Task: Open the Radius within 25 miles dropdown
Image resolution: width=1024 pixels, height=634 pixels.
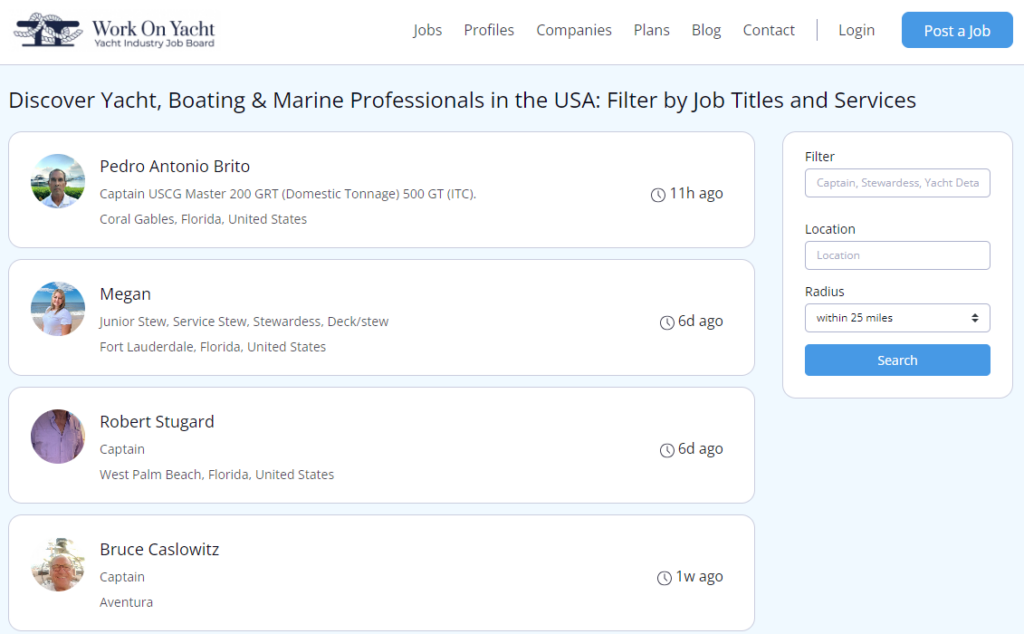Action: (897, 318)
